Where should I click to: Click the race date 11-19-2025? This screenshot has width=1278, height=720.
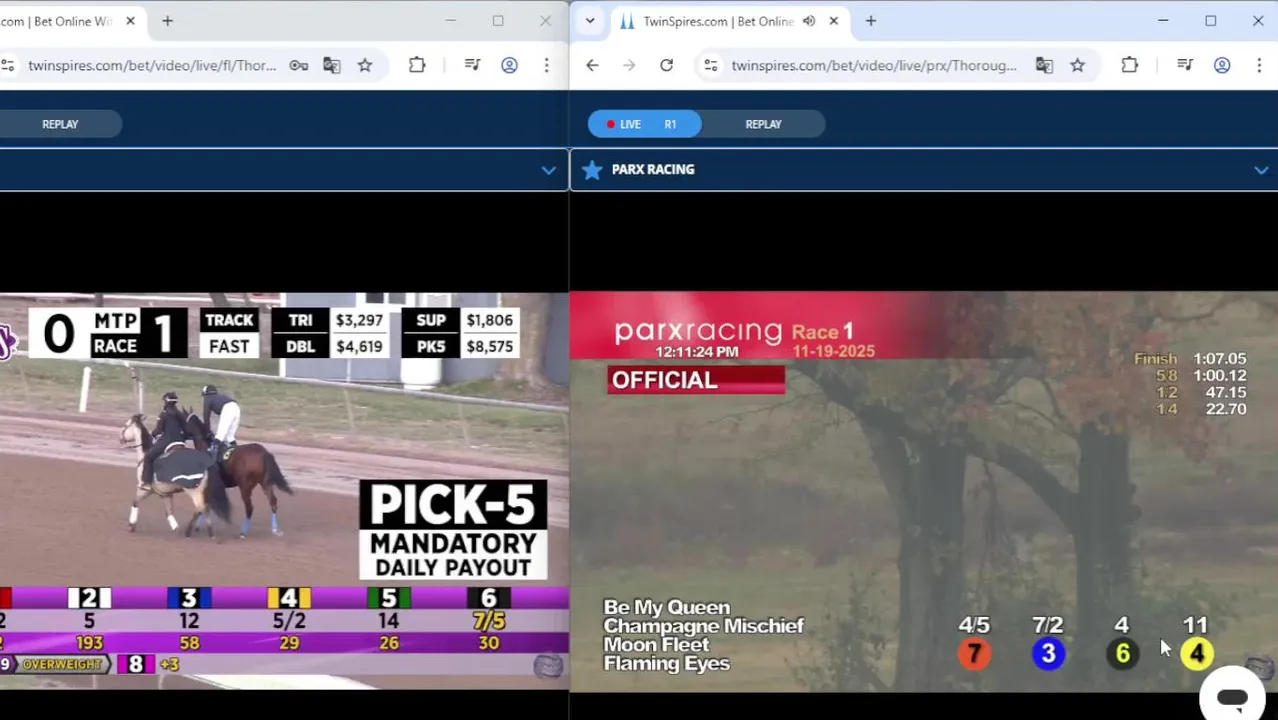[x=833, y=351]
